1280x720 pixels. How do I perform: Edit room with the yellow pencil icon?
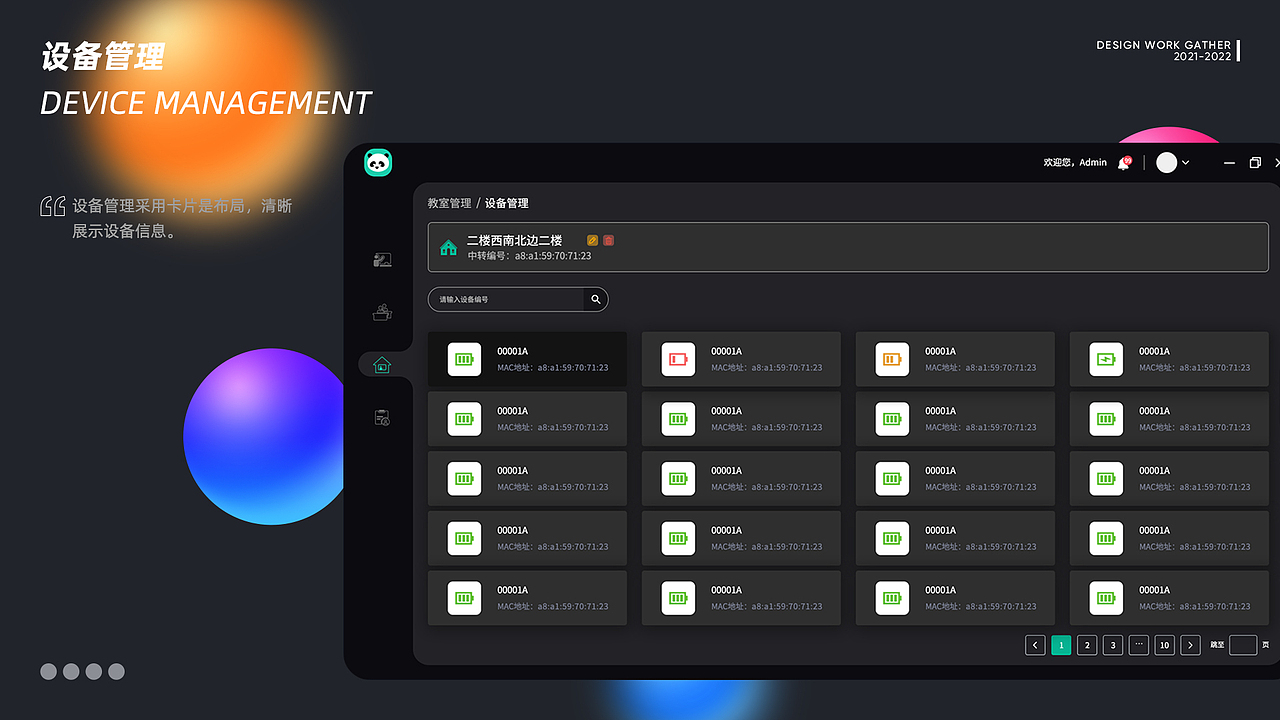point(593,240)
